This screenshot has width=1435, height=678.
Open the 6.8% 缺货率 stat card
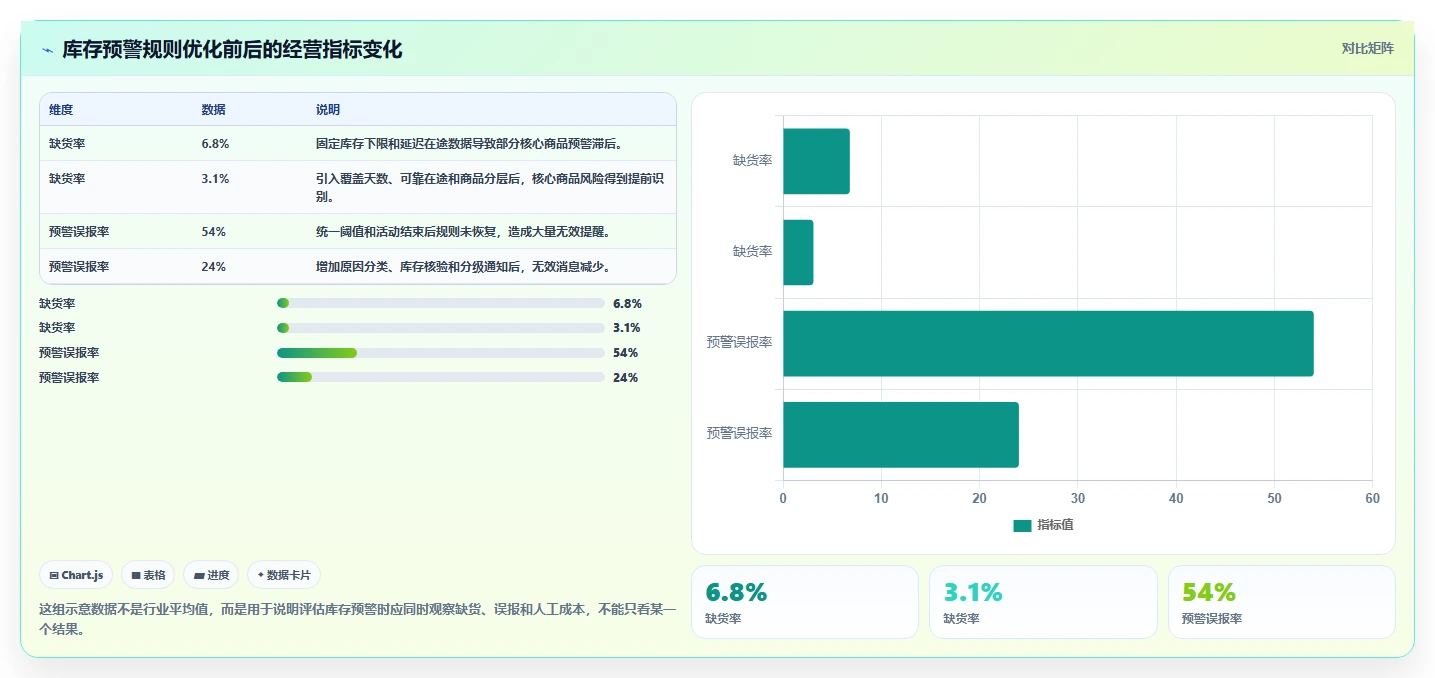tap(805, 602)
